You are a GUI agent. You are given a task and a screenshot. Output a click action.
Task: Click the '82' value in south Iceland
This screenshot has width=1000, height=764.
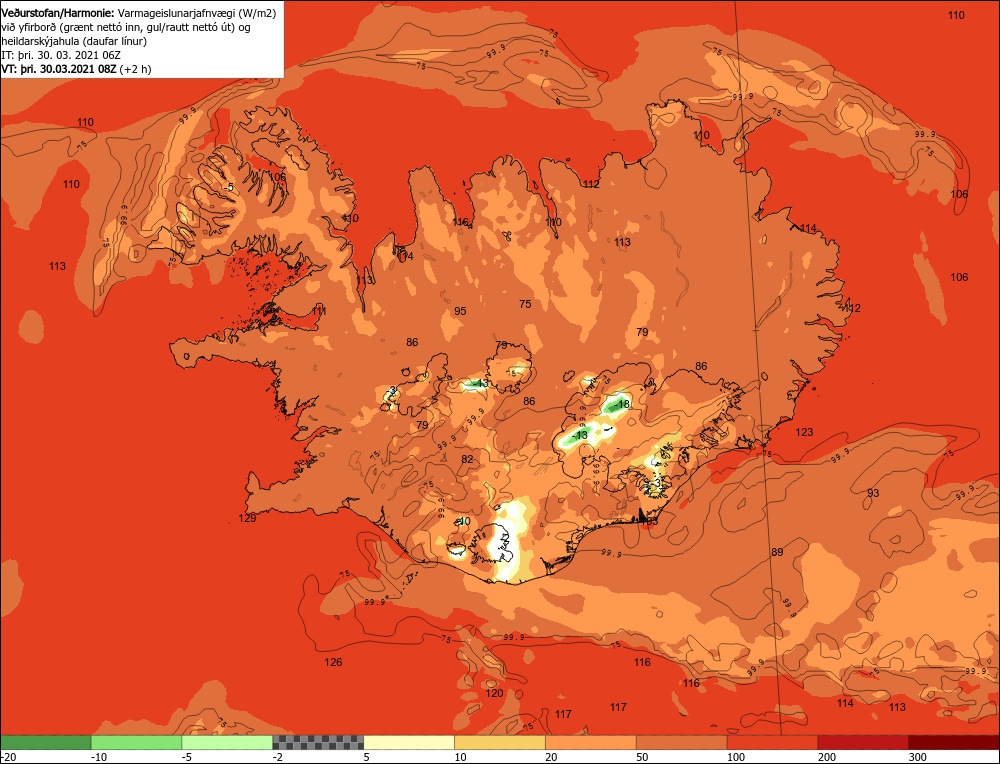(467, 459)
